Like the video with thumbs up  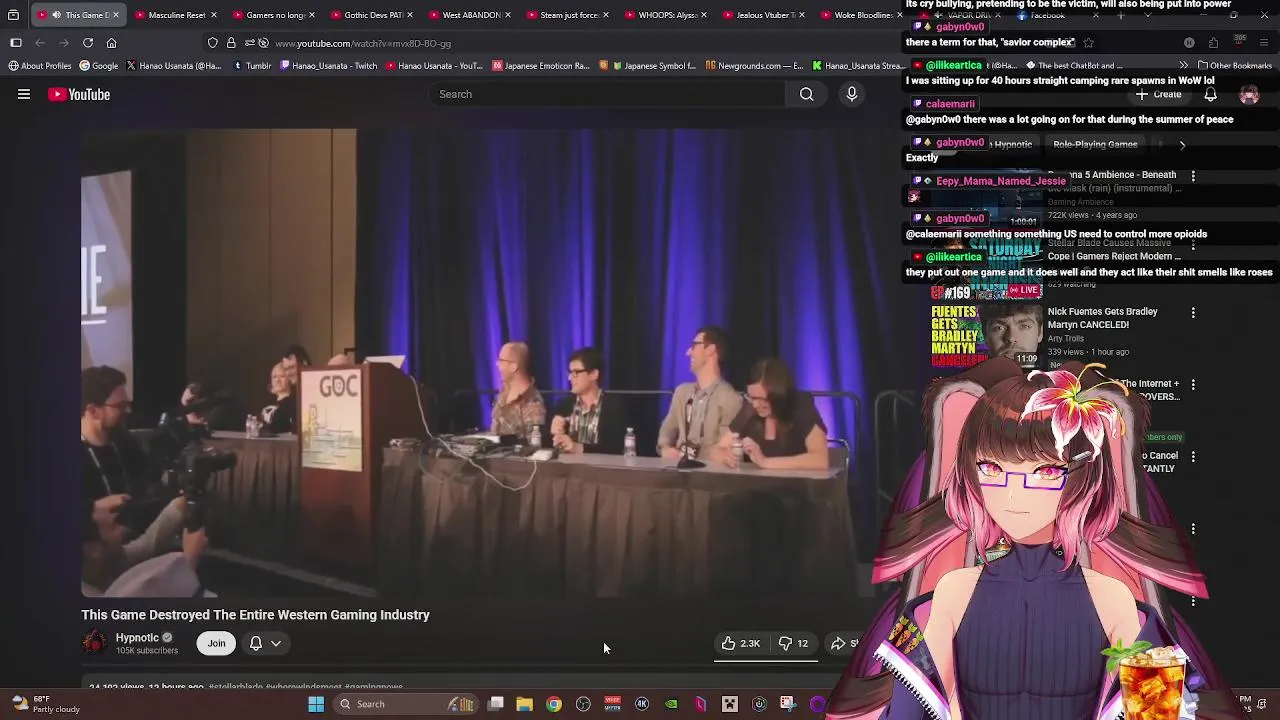pos(741,643)
